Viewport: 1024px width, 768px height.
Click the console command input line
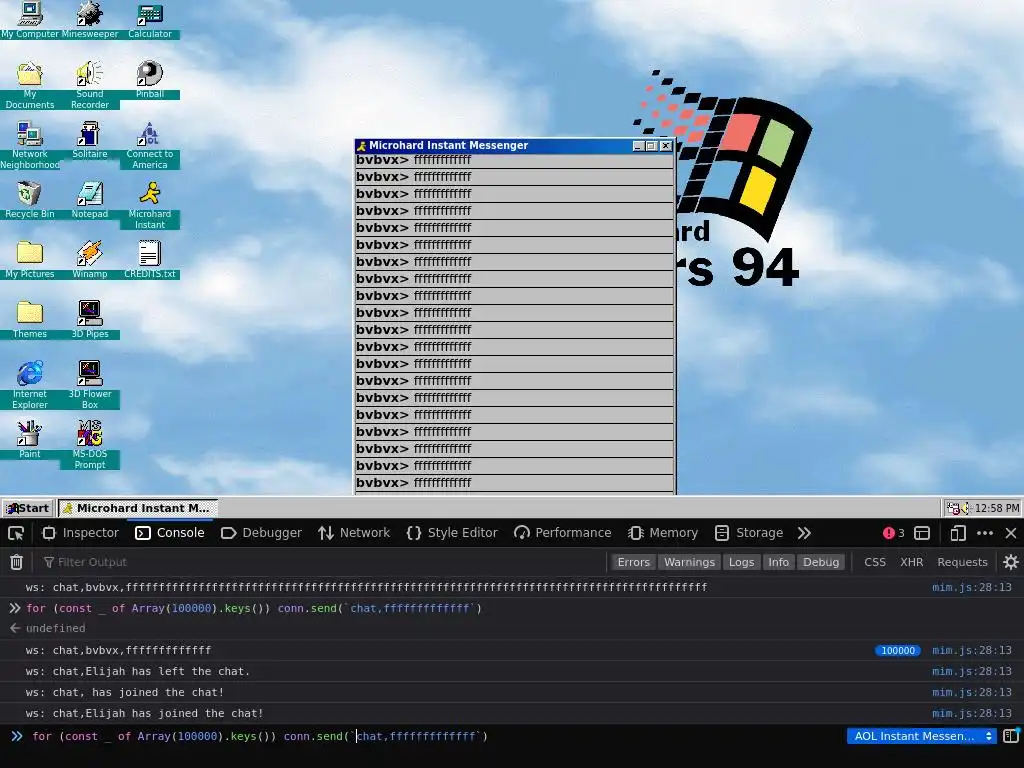(x=431, y=736)
